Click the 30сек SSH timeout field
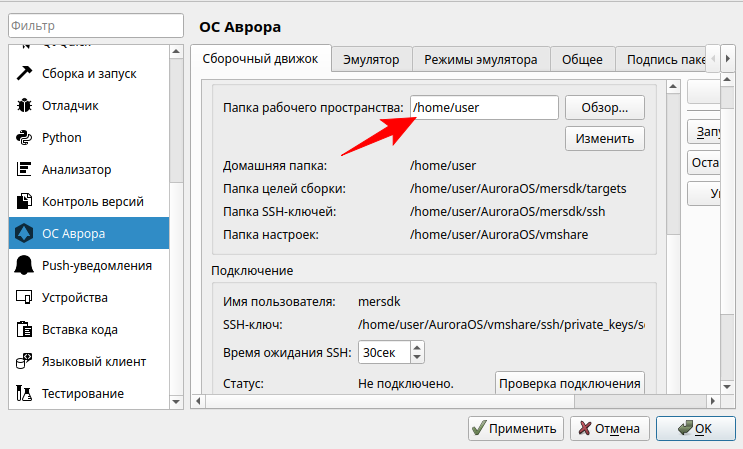743x449 pixels. (384, 352)
